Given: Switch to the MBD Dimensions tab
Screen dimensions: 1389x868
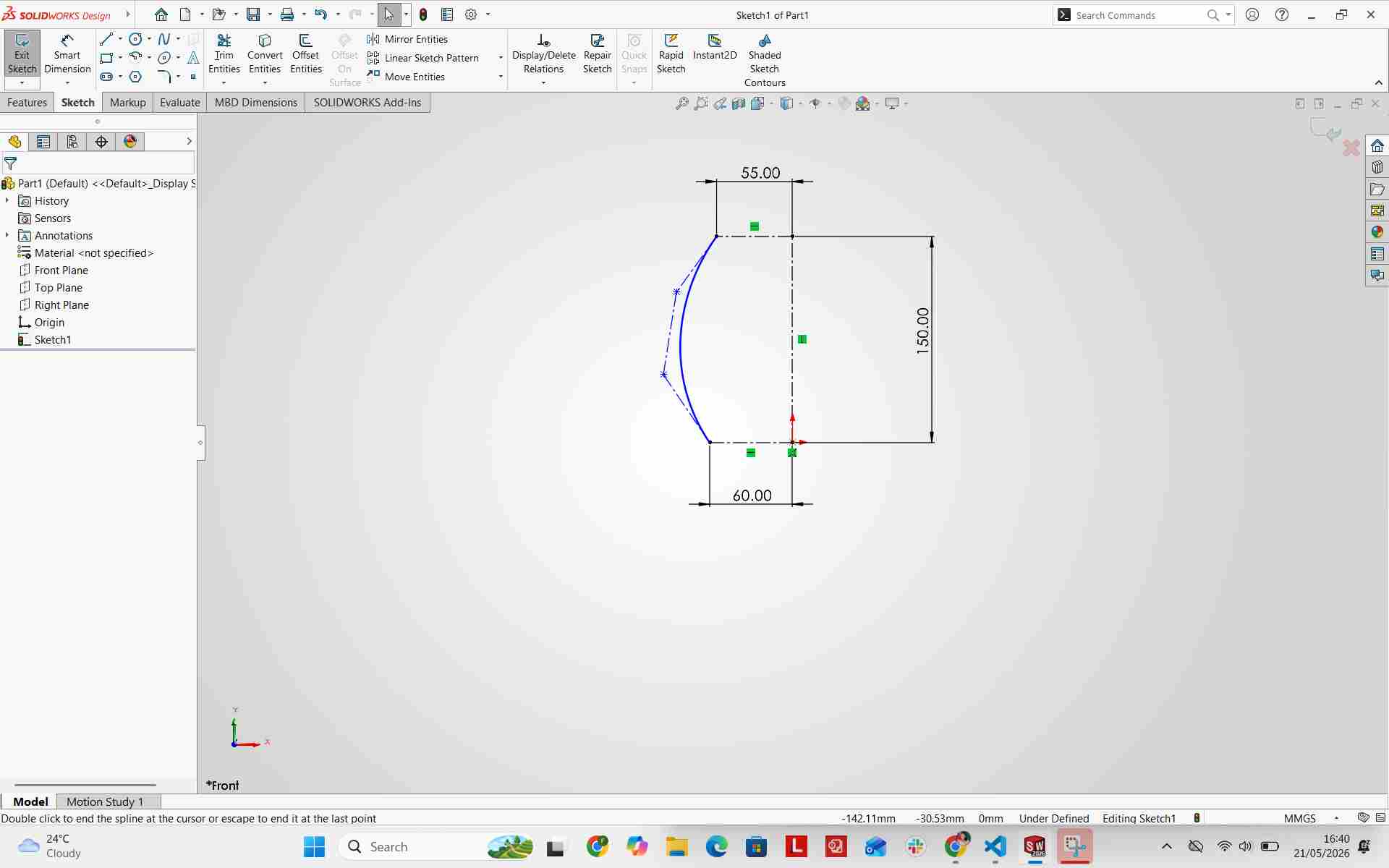Looking at the screenshot, I should 256,103.
